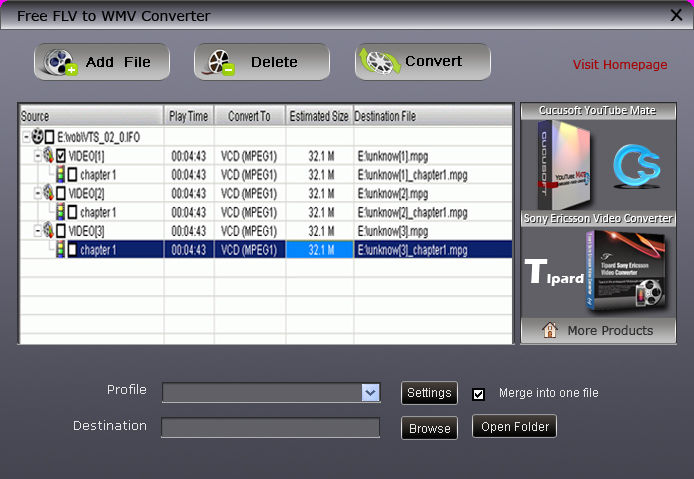Click the film reel icon beside the IFO file
Screen dimensions: 694x479
(37, 136)
